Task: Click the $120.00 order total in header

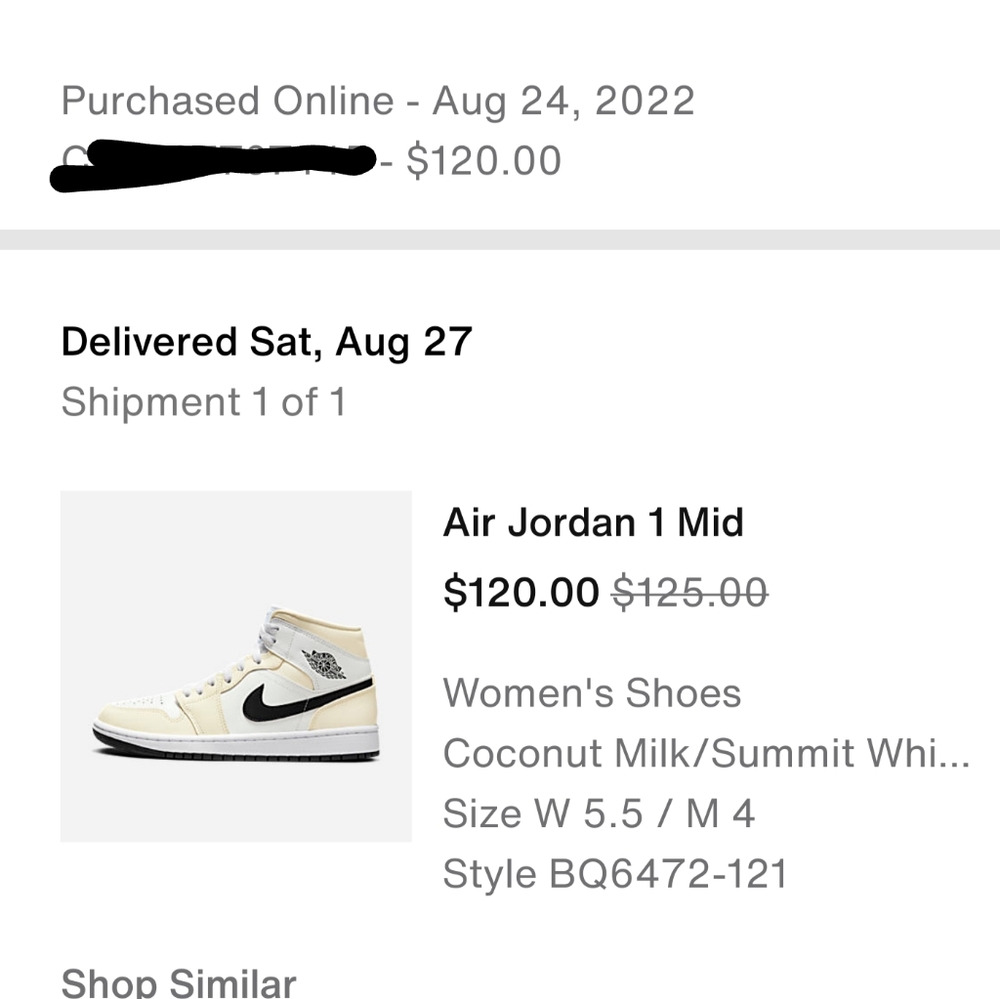Action: pos(484,160)
